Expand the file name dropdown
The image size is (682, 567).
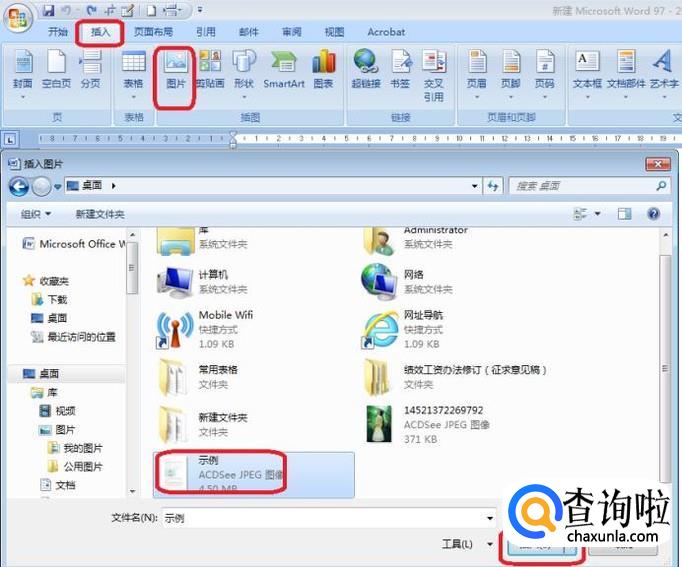[x=490, y=518]
